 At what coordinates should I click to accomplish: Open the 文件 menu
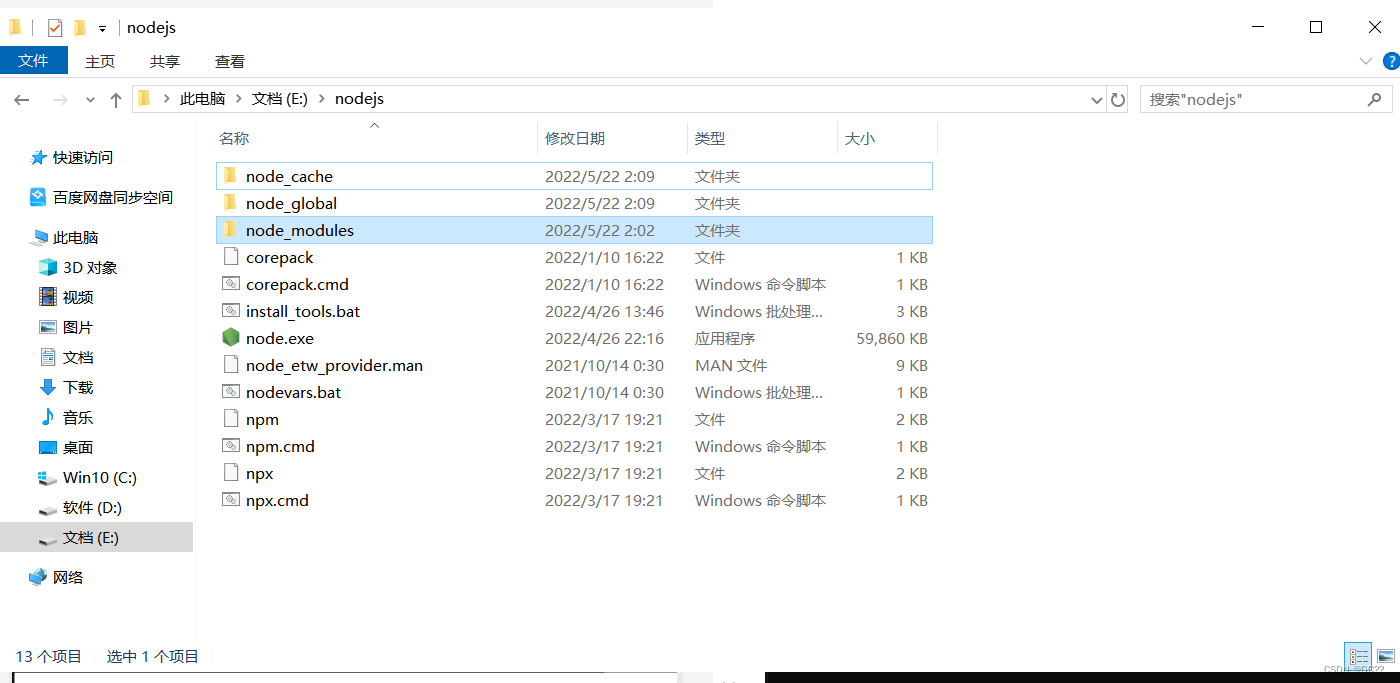click(34, 60)
